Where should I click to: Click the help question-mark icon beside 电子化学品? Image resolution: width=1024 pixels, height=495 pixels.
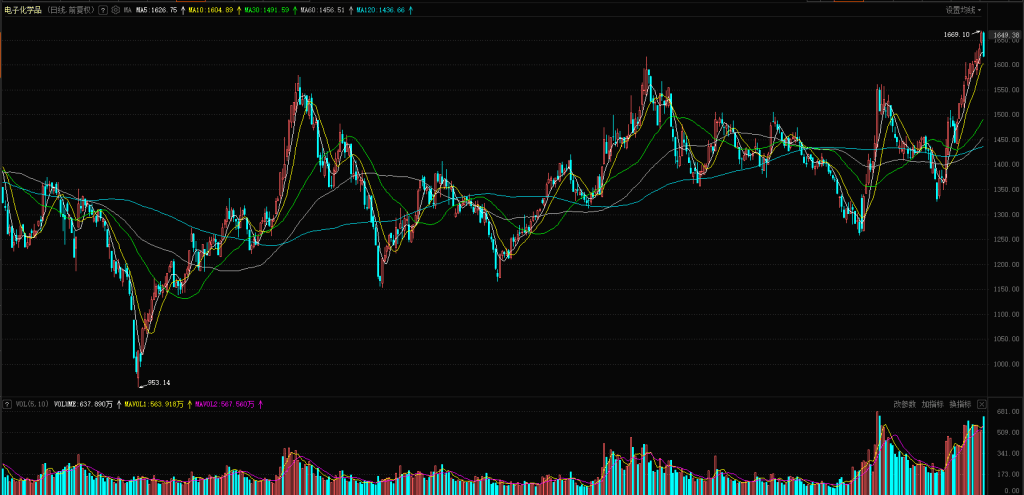(105, 10)
